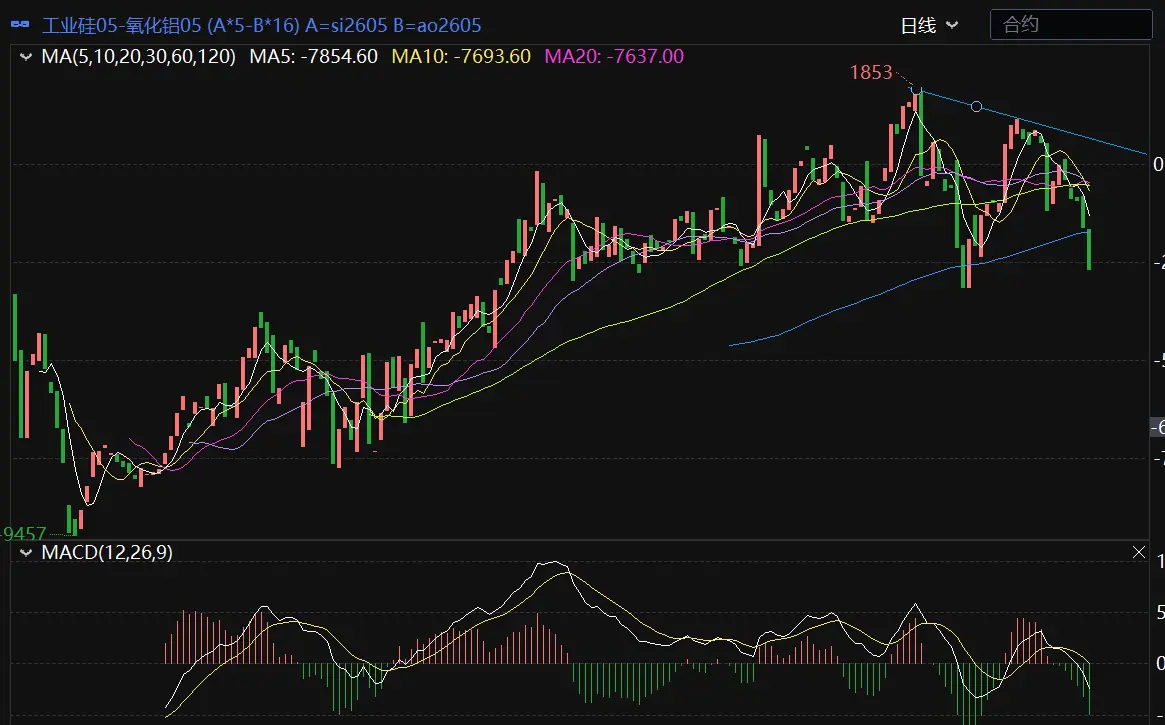This screenshot has width=1165, height=725.
Task: Click the 9457 low price label
Action: pos(25,532)
